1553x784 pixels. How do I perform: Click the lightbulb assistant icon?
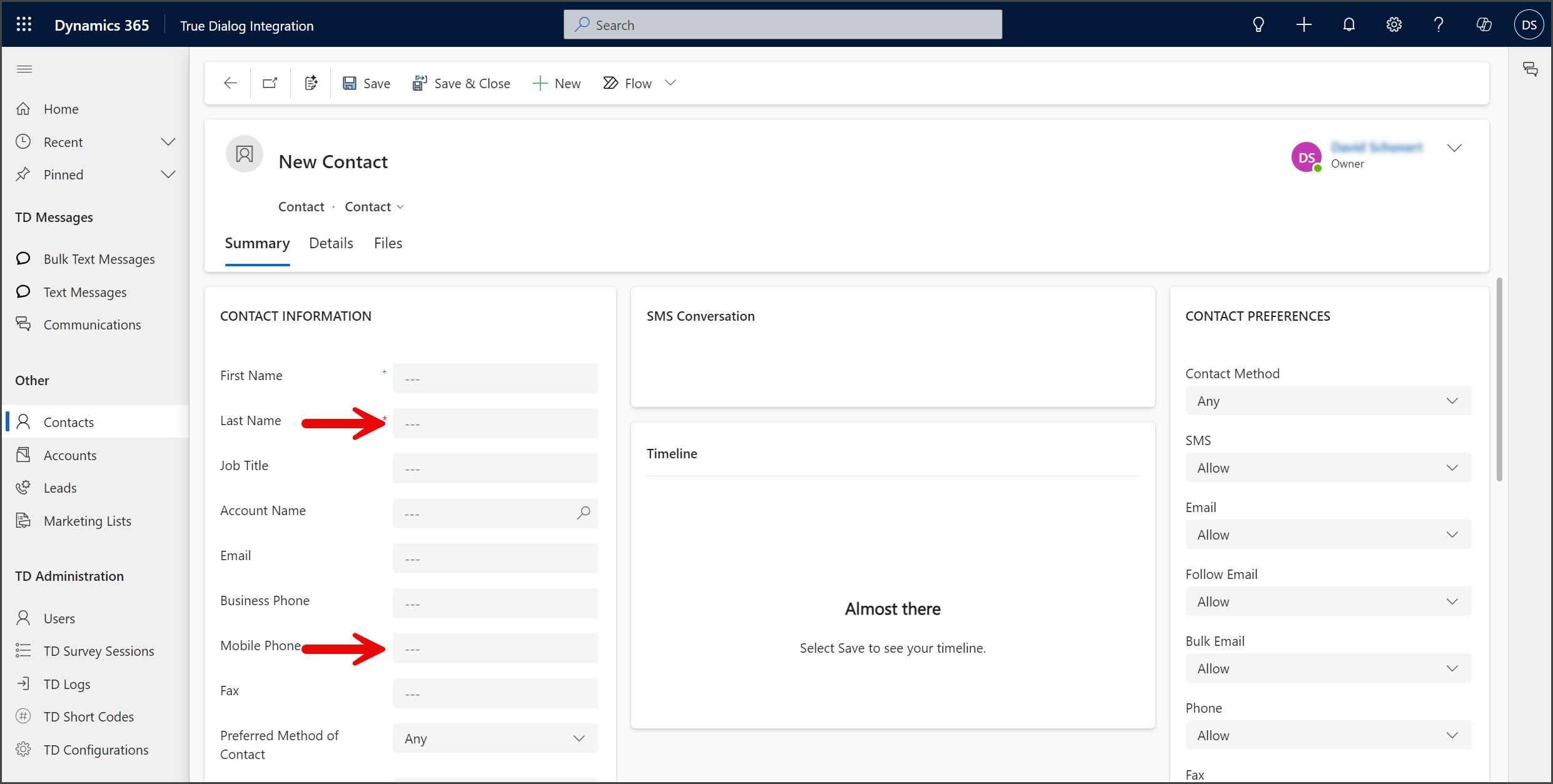point(1258,25)
